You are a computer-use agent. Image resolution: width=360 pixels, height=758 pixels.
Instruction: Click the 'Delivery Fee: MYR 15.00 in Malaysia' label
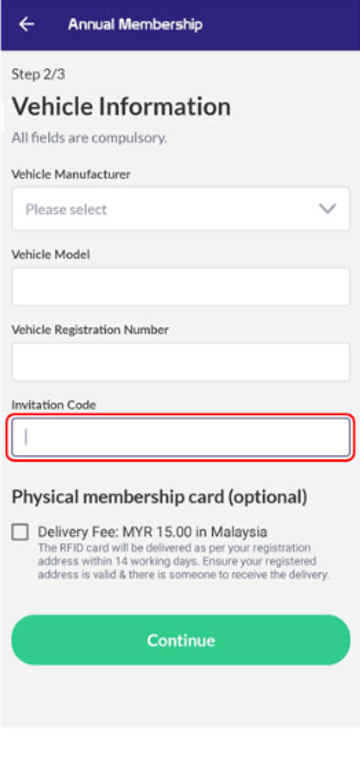(x=152, y=532)
